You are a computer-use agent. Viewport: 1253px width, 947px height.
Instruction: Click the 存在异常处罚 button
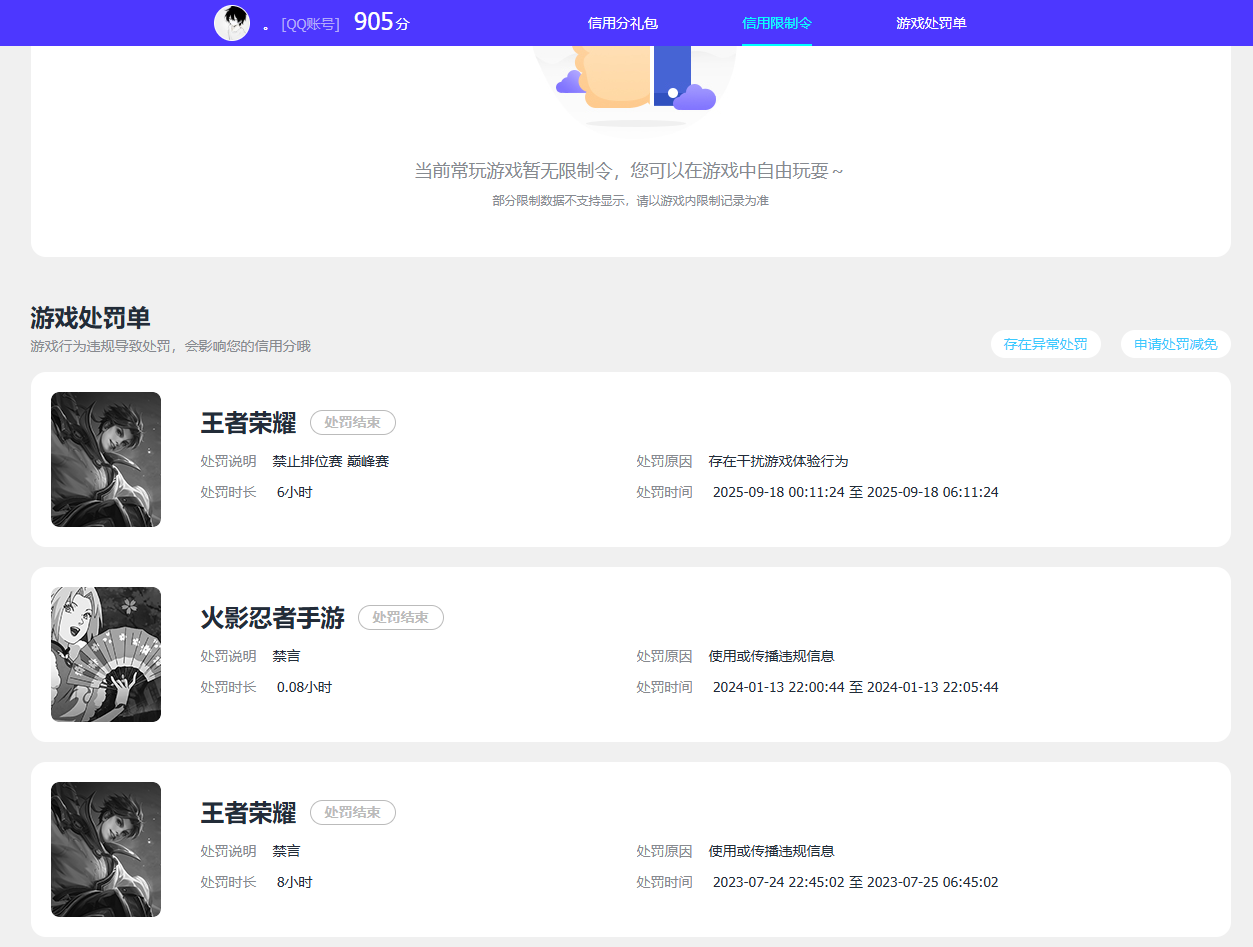click(1046, 344)
